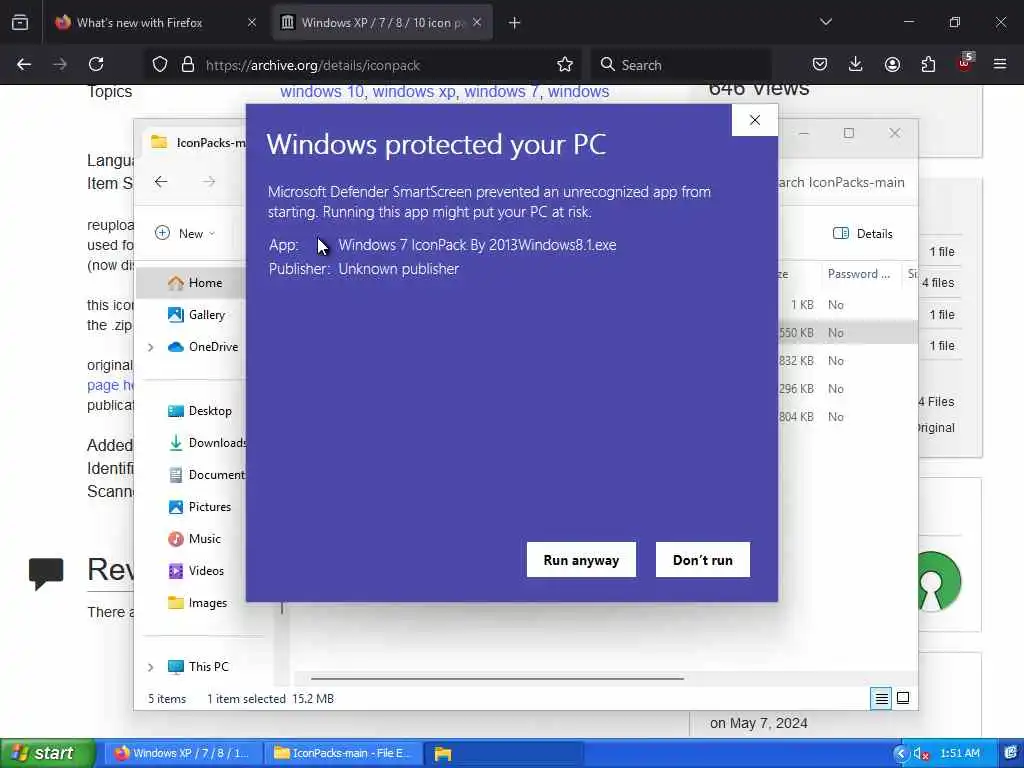Open Images folder in sidebar

pyautogui.click(x=197, y=603)
